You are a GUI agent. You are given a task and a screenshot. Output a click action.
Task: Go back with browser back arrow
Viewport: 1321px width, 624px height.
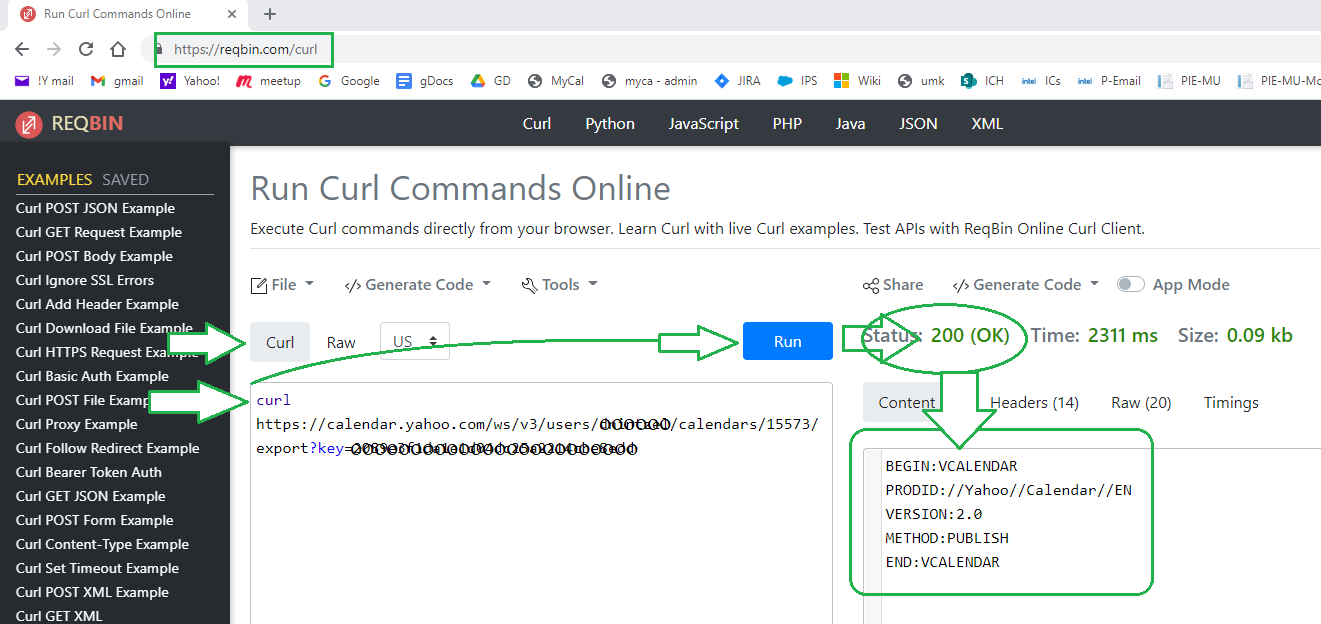(x=22, y=49)
